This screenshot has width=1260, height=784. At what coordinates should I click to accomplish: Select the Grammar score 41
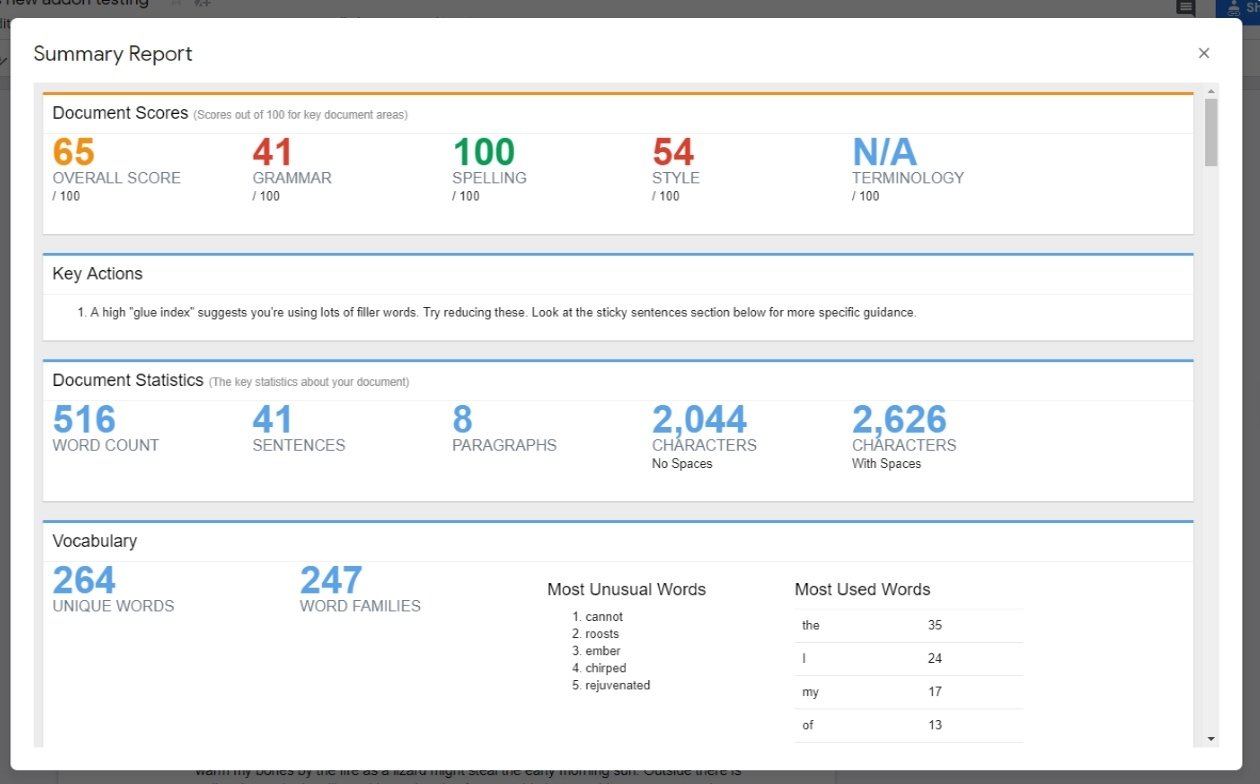click(272, 152)
